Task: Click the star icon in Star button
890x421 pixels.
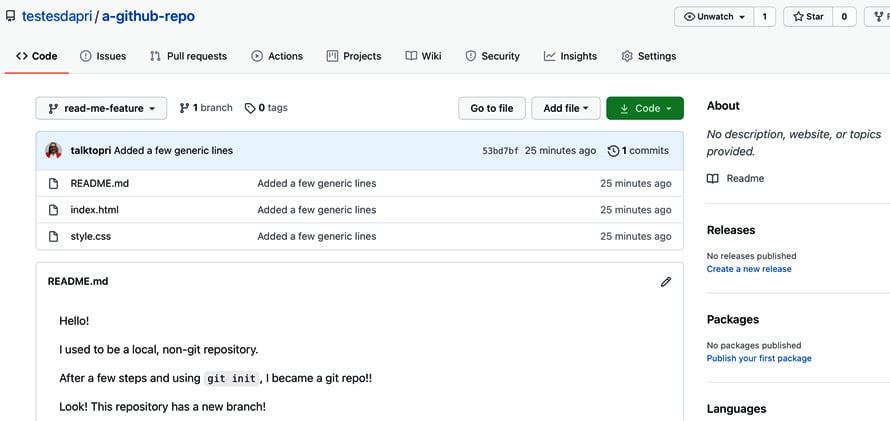Action: click(x=798, y=16)
